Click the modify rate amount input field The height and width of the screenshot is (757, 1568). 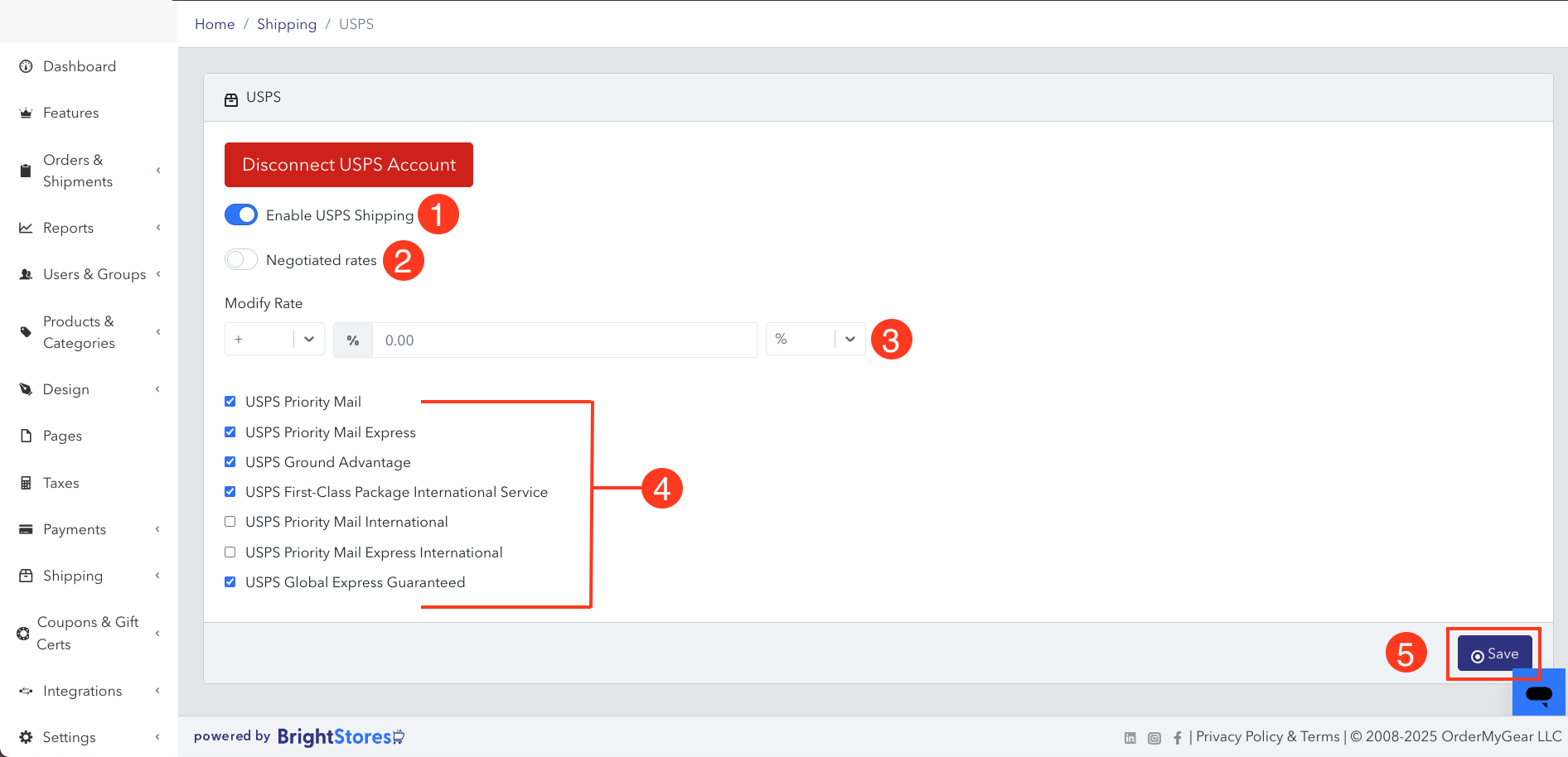(x=564, y=340)
